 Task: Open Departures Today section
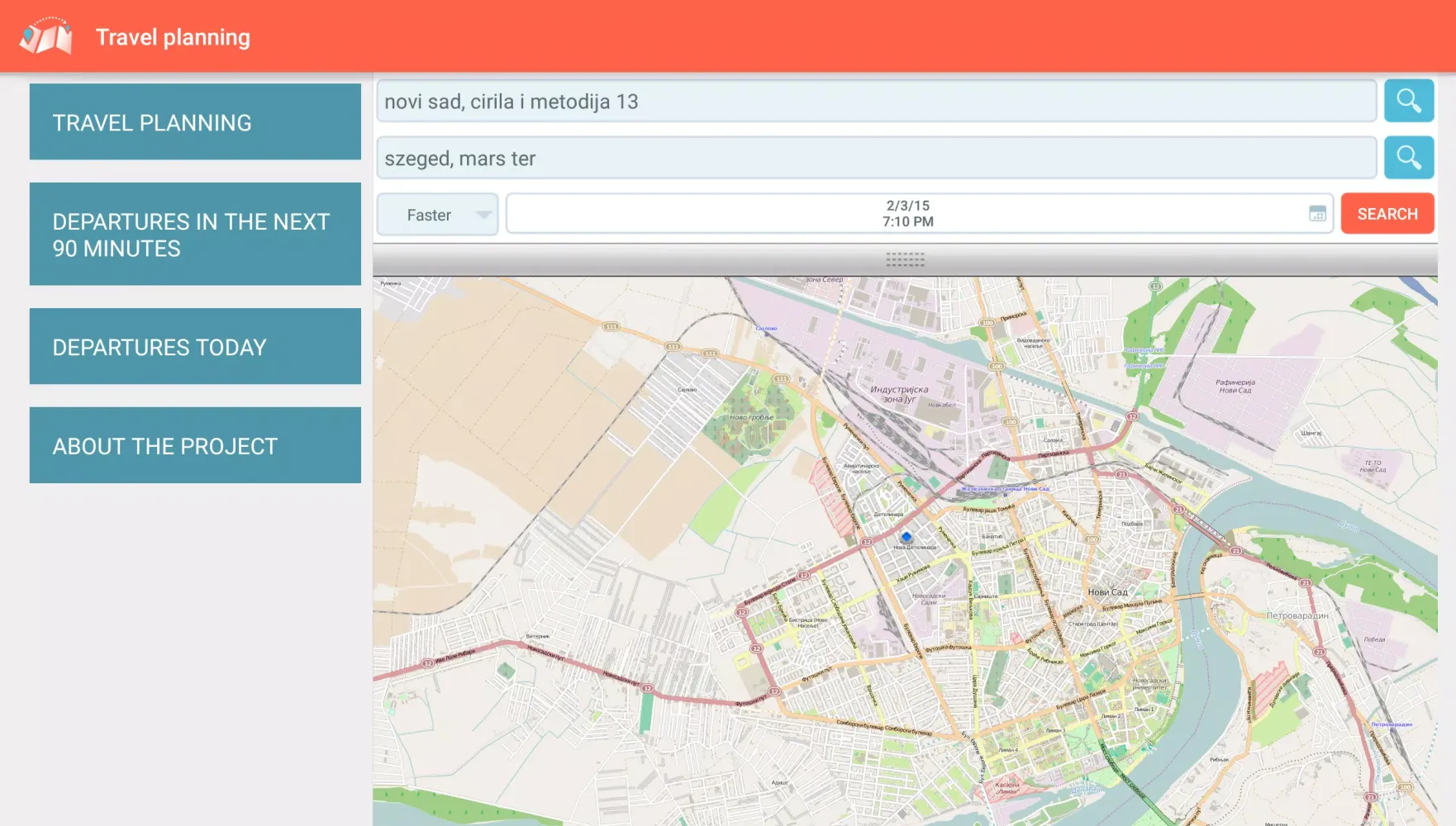(195, 347)
